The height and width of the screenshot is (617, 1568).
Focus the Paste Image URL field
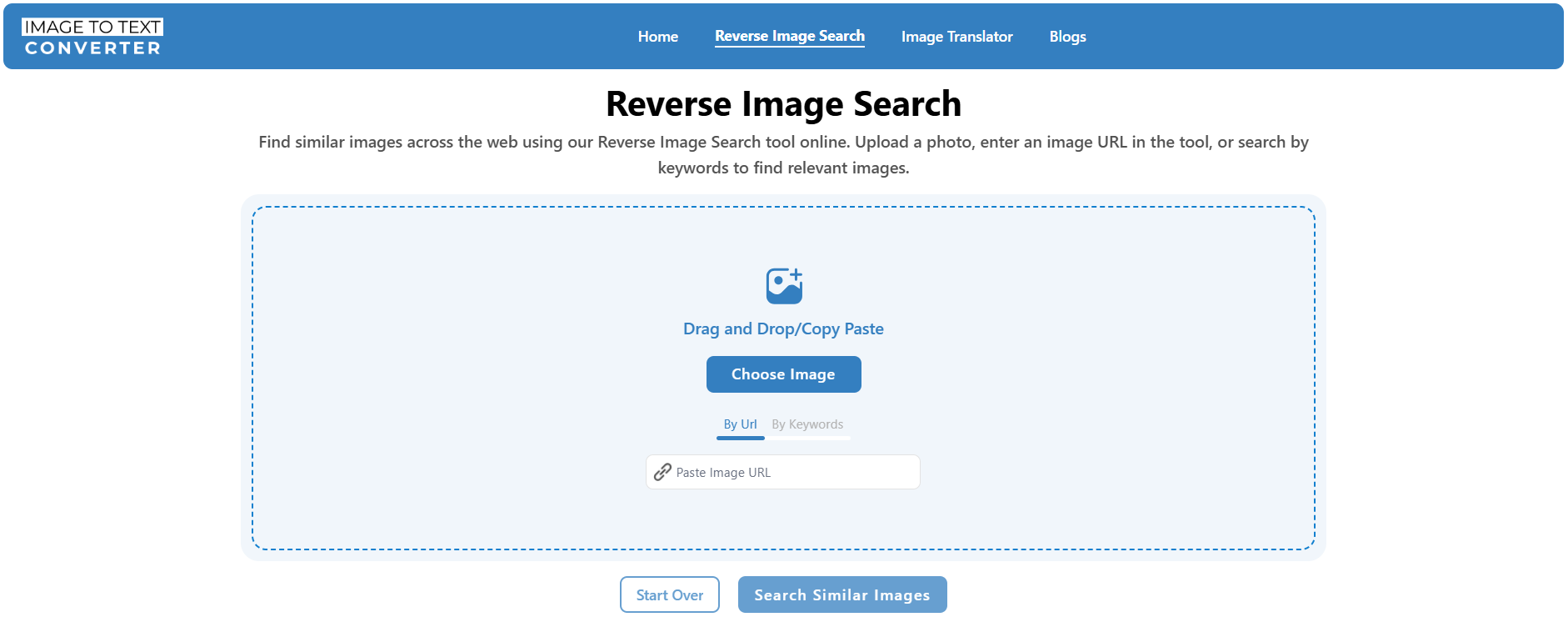coord(783,472)
